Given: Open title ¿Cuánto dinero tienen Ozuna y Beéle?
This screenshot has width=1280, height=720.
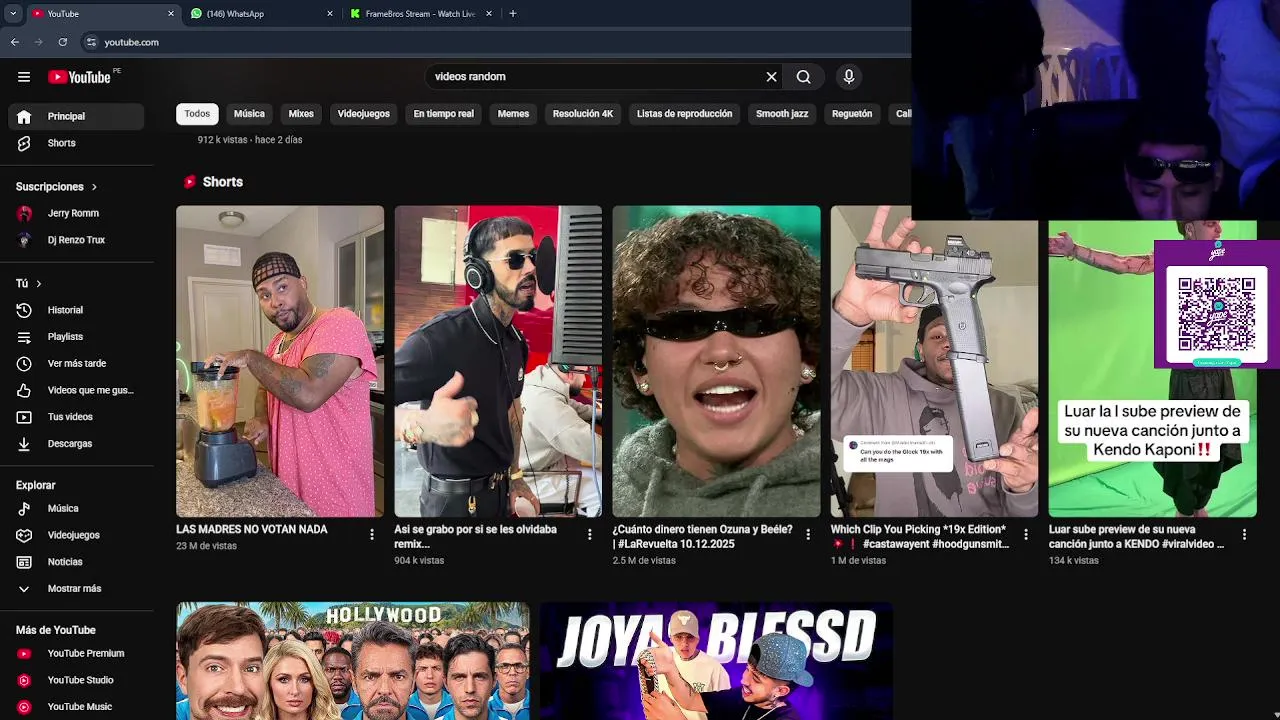Looking at the screenshot, I should pos(703,537).
